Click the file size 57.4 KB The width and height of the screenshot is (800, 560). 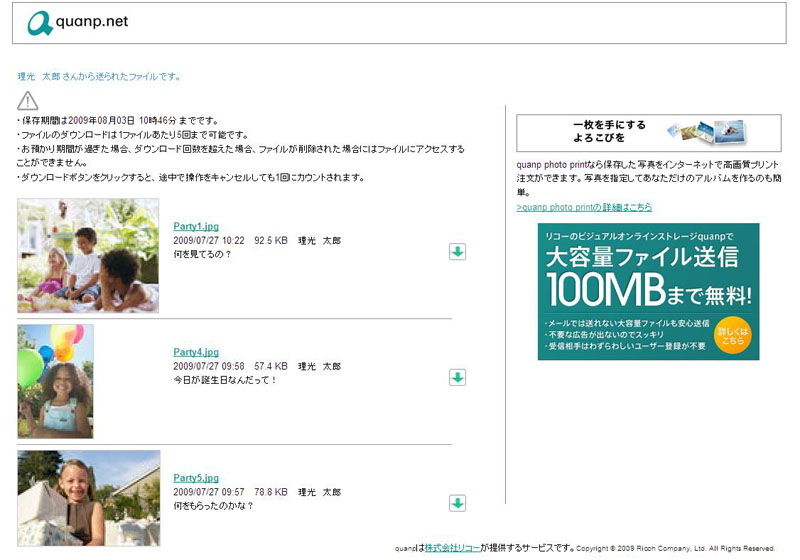[x=271, y=366]
